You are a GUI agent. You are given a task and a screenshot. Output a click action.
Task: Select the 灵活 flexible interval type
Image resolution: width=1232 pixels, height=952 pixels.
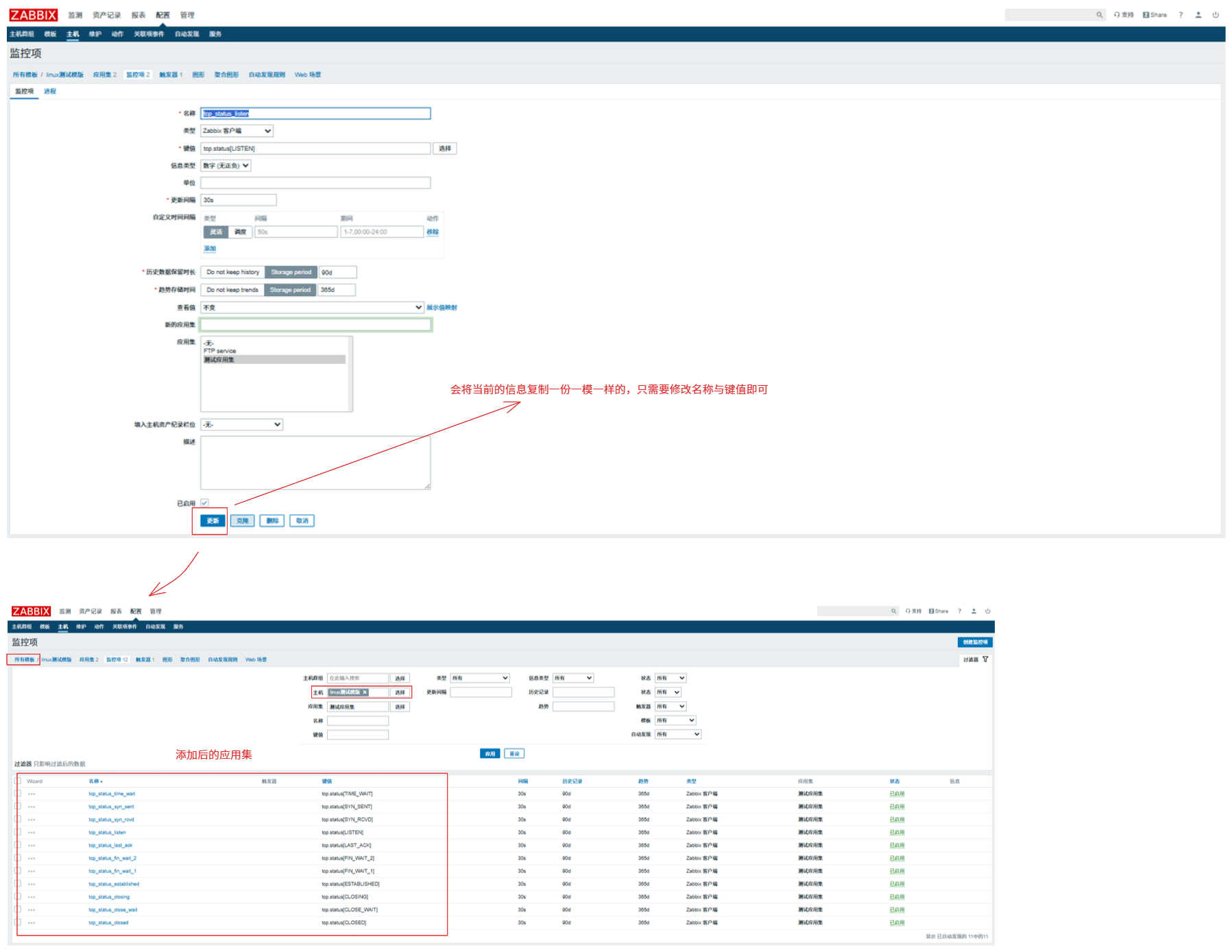tap(216, 232)
